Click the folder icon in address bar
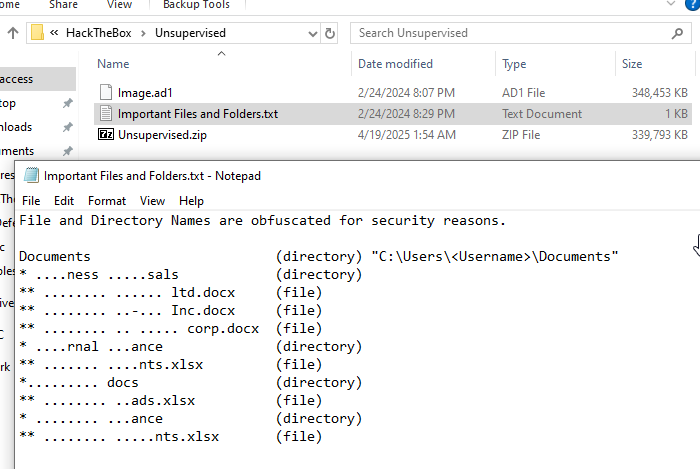Viewport: 700px width, 469px height. pos(38,33)
